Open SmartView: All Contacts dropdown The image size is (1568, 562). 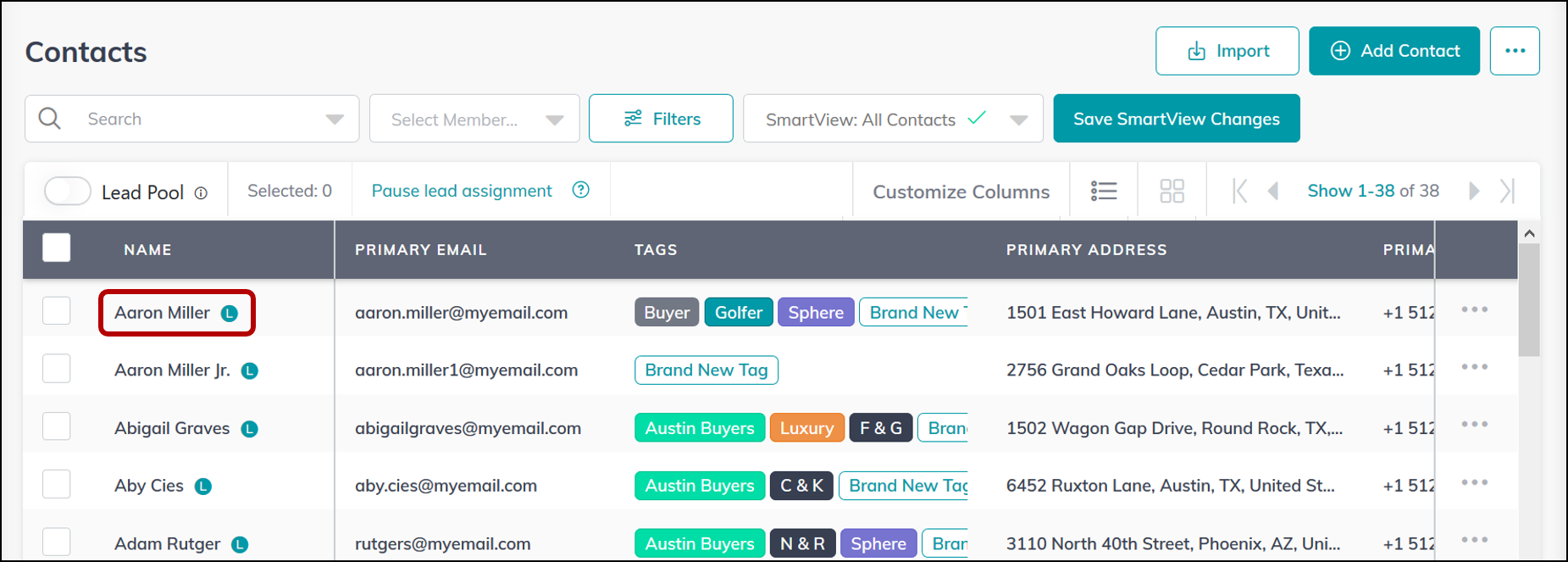[893, 119]
